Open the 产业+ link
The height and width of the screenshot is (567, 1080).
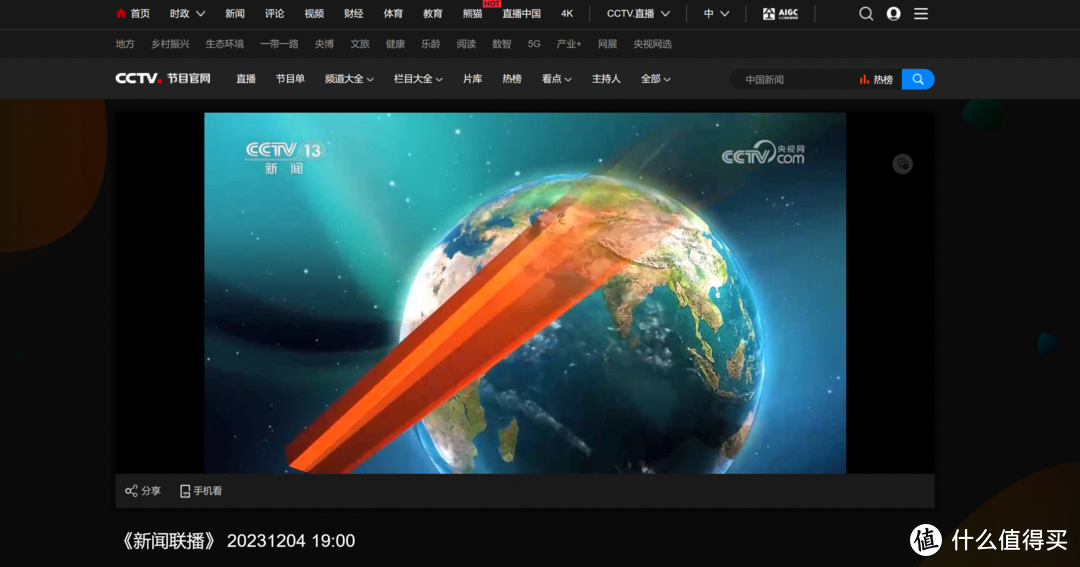tap(569, 44)
